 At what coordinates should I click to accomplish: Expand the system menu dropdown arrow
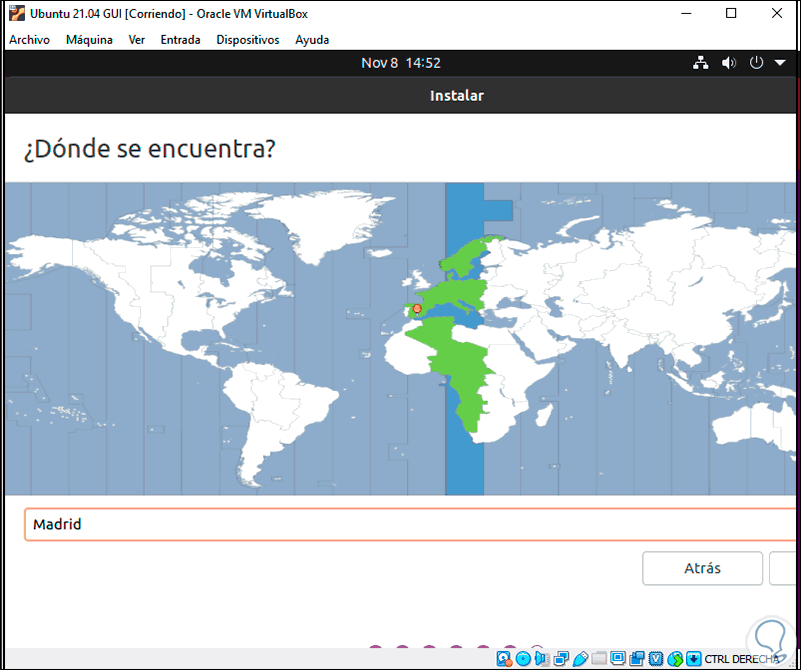pos(780,63)
